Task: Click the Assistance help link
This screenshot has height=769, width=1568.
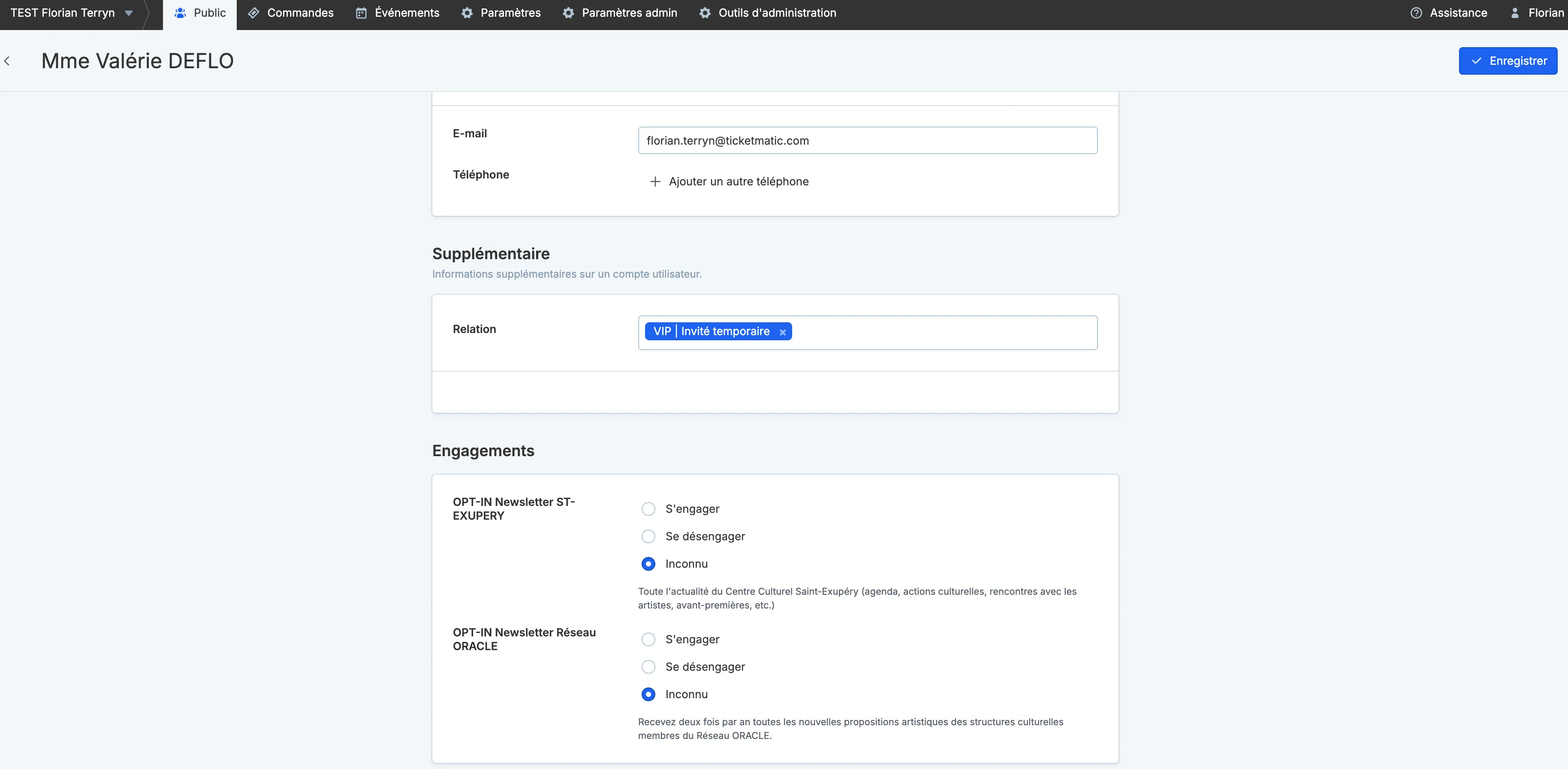Action: click(1449, 13)
